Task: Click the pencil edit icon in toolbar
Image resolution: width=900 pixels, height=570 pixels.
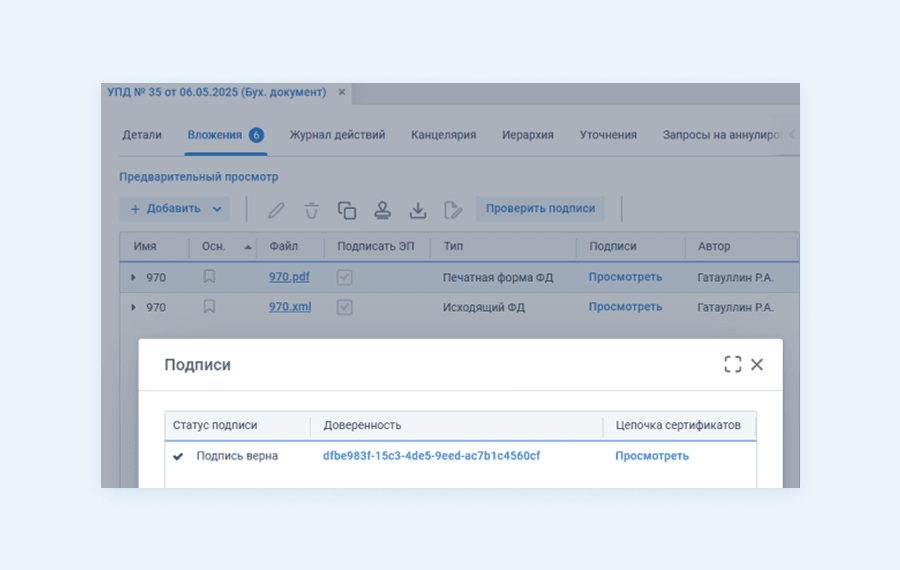Action: 276,210
